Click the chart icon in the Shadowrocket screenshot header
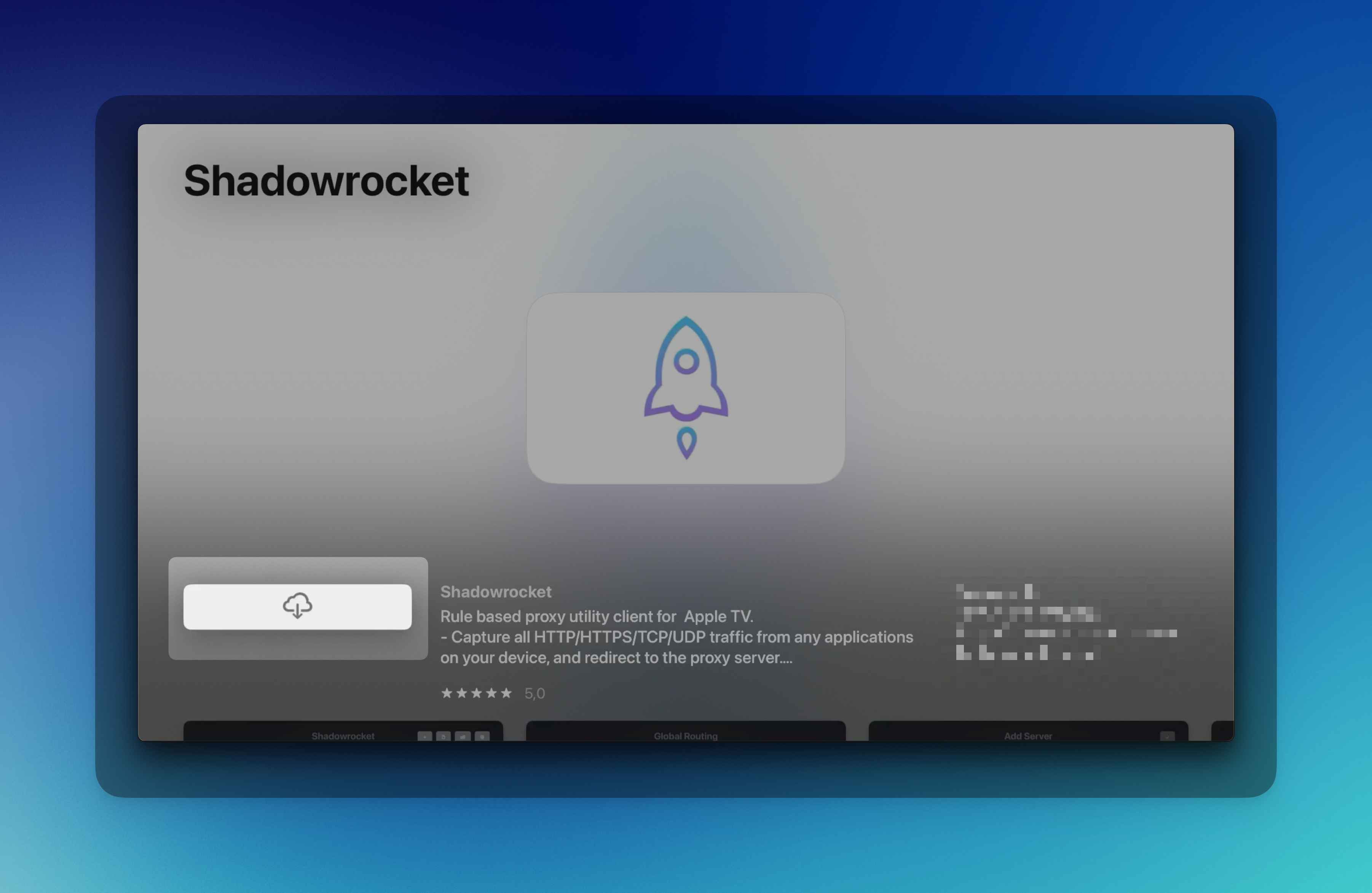Screen dimensions: 1372x893 pos(463,736)
